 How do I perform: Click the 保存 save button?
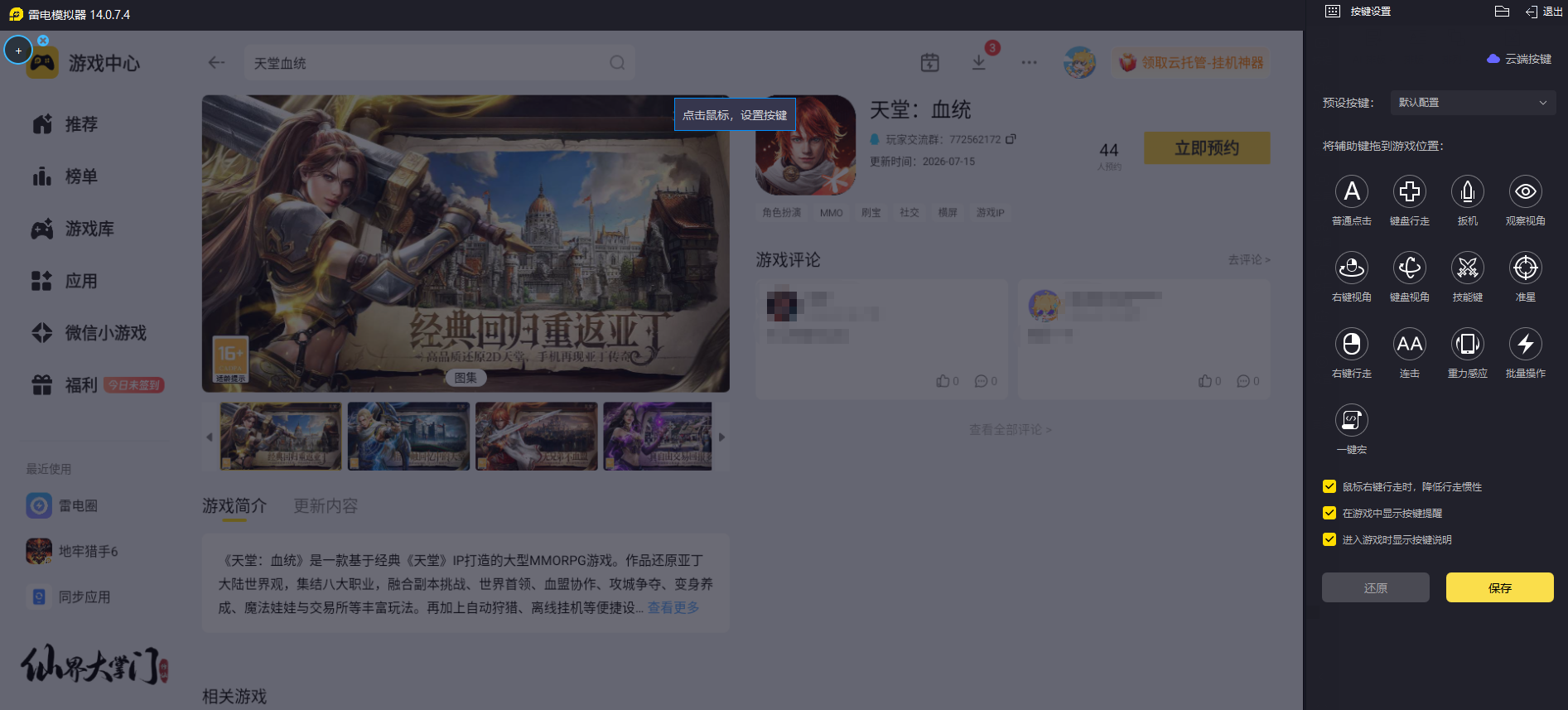click(1500, 587)
